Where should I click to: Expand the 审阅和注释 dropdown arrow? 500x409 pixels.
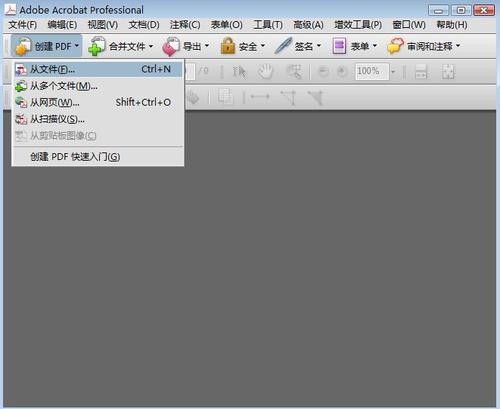458,46
